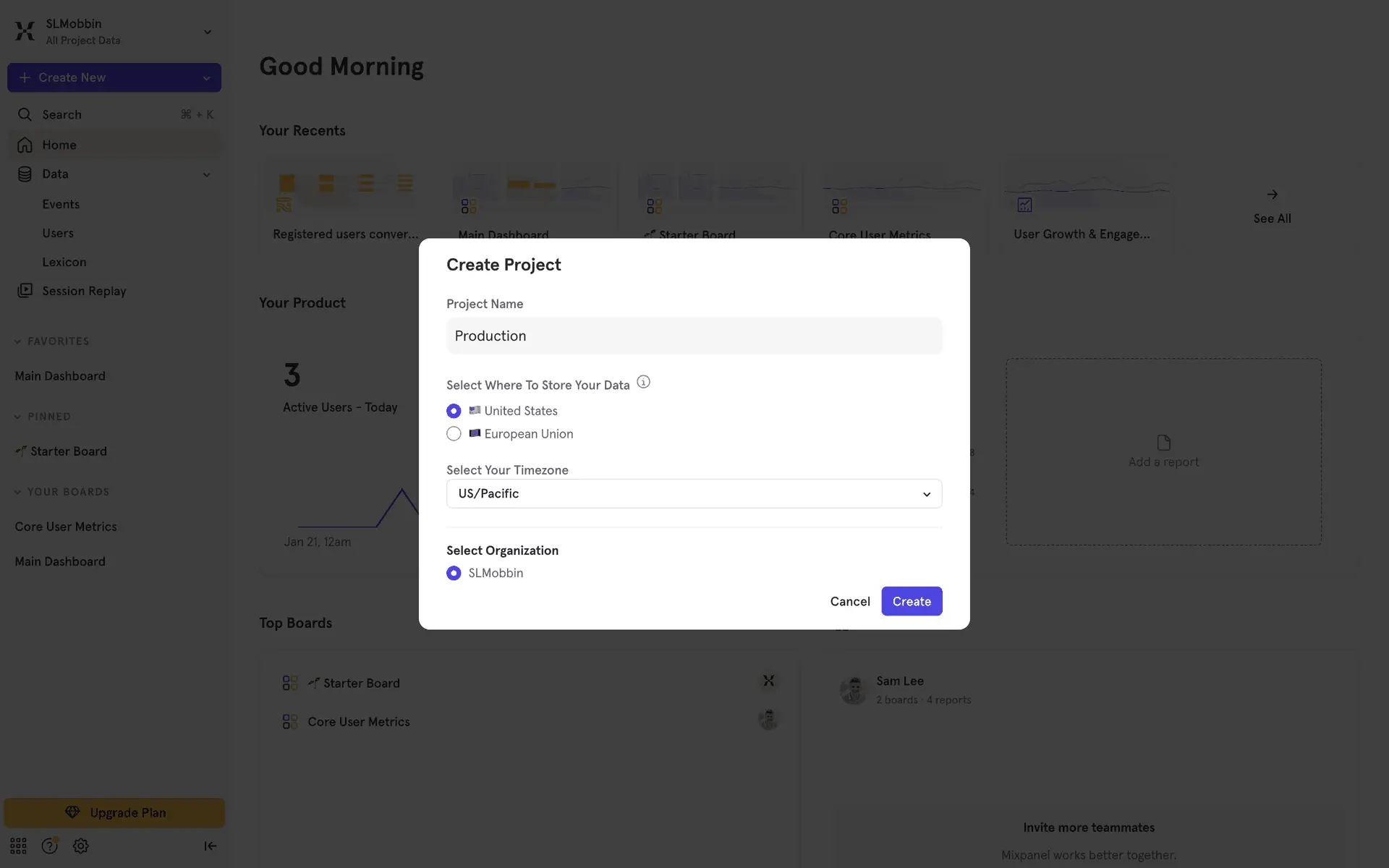Open the Home item in sidebar

click(59, 145)
